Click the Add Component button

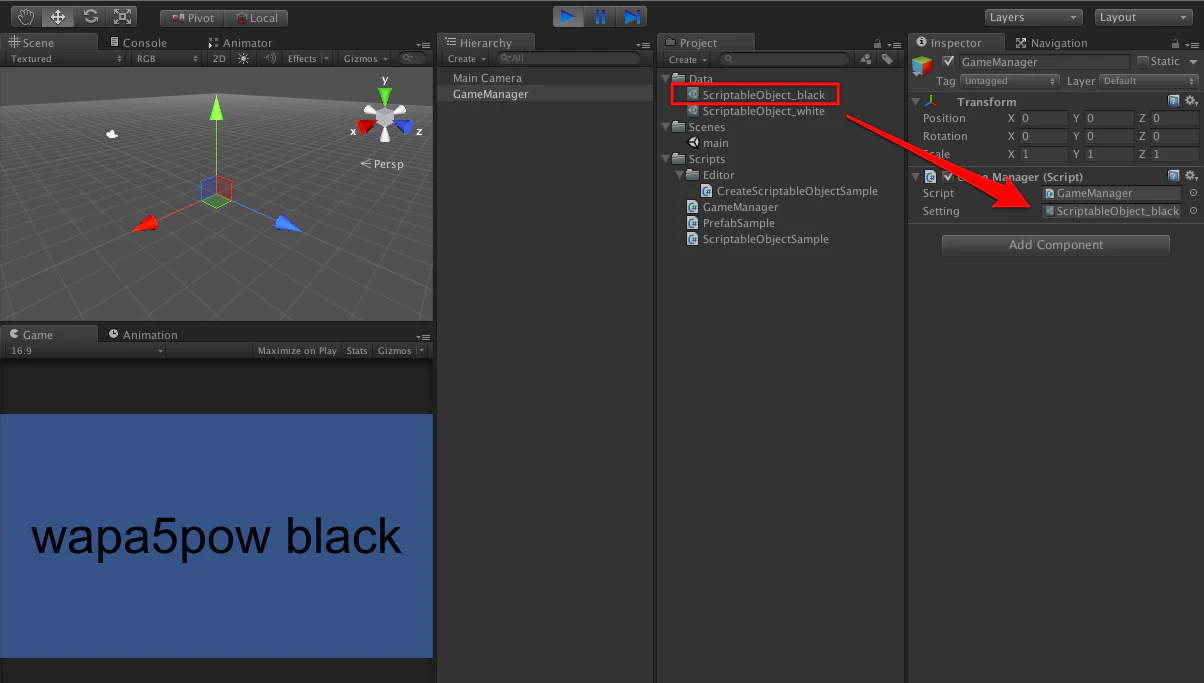[x=1056, y=245]
